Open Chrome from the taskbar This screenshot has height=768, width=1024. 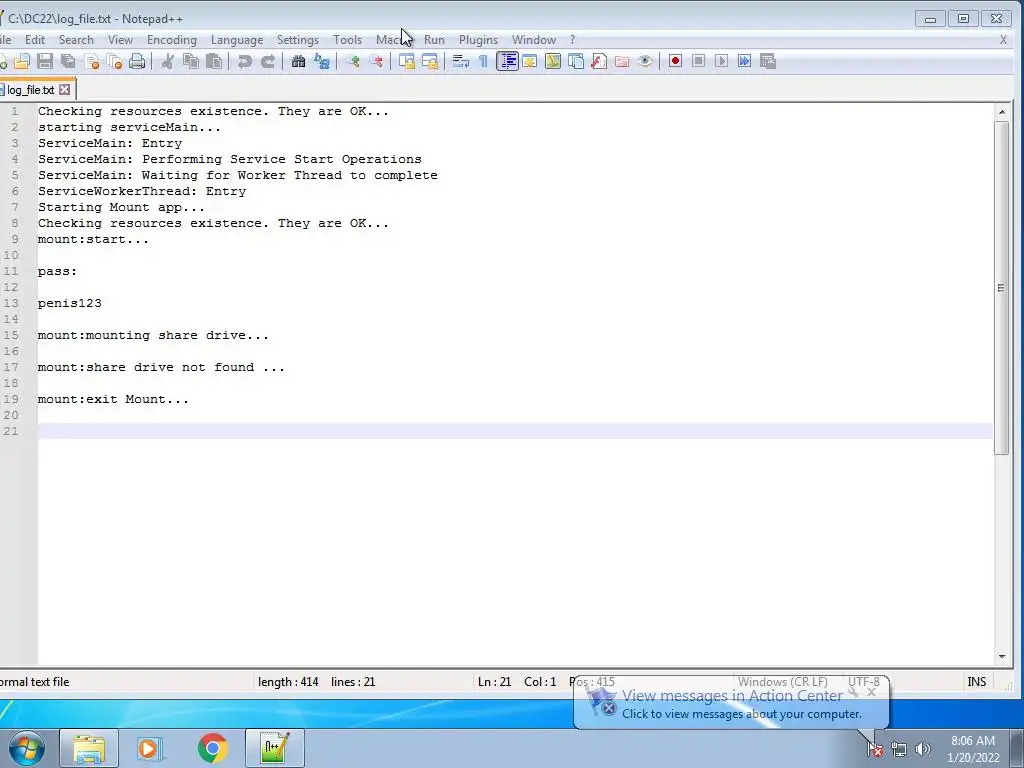click(x=212, y=748)
